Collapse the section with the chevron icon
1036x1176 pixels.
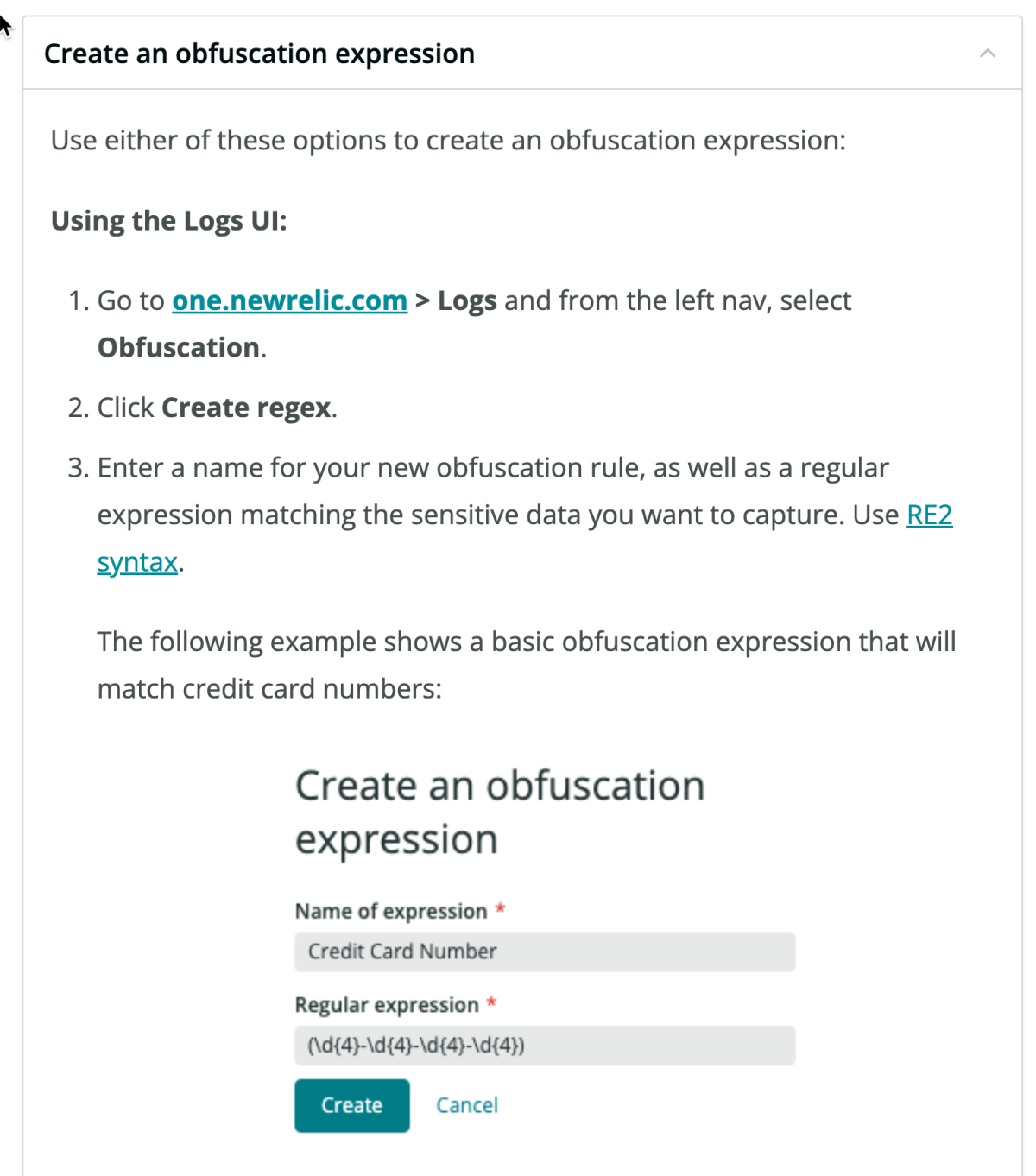click(988, 54)
